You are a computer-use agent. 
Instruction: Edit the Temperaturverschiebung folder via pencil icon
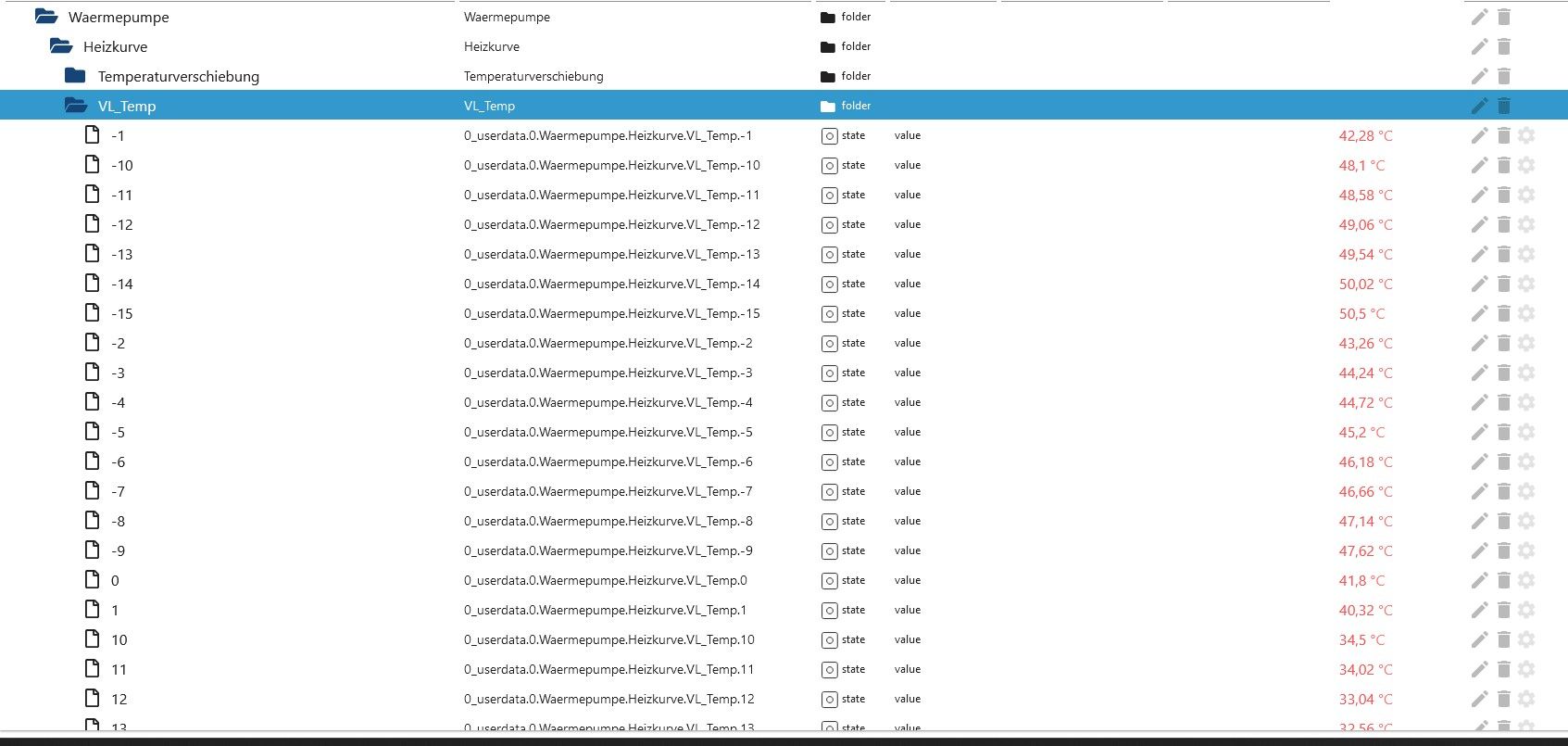click(1479, 76)
